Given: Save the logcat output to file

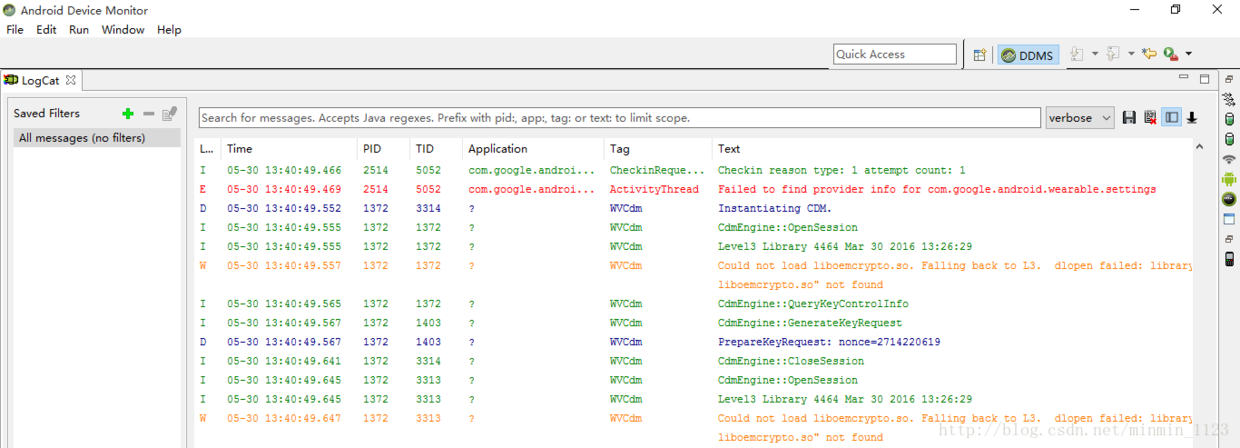Looking at the screenshot, I should click(1129, 118).
